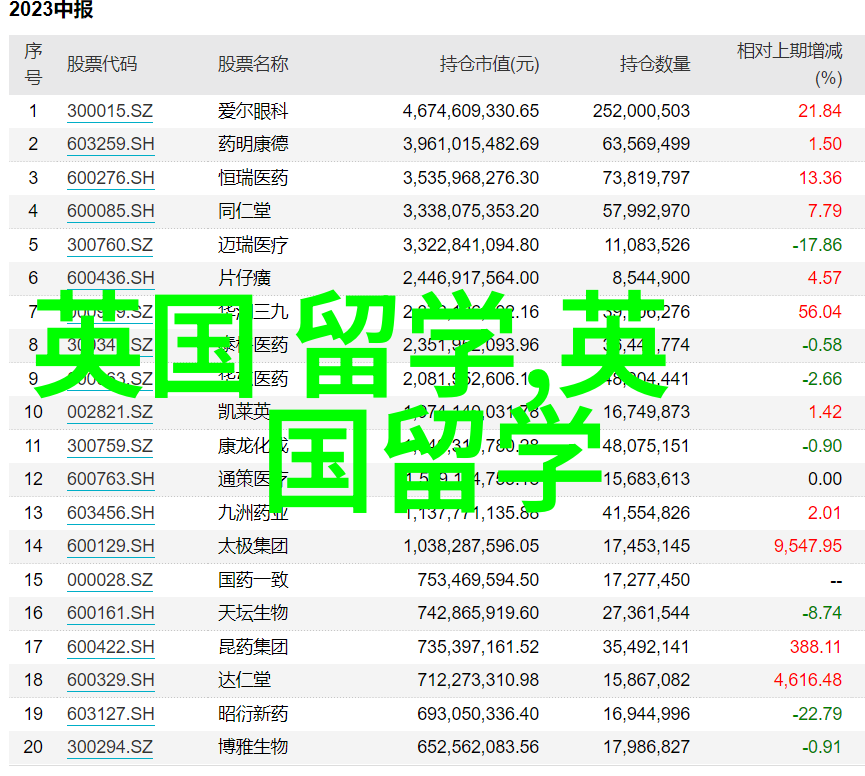This screenshot has width=865, height=776.
Task: Open stock code link 603259.SH
Action: (x=110, y=145)
